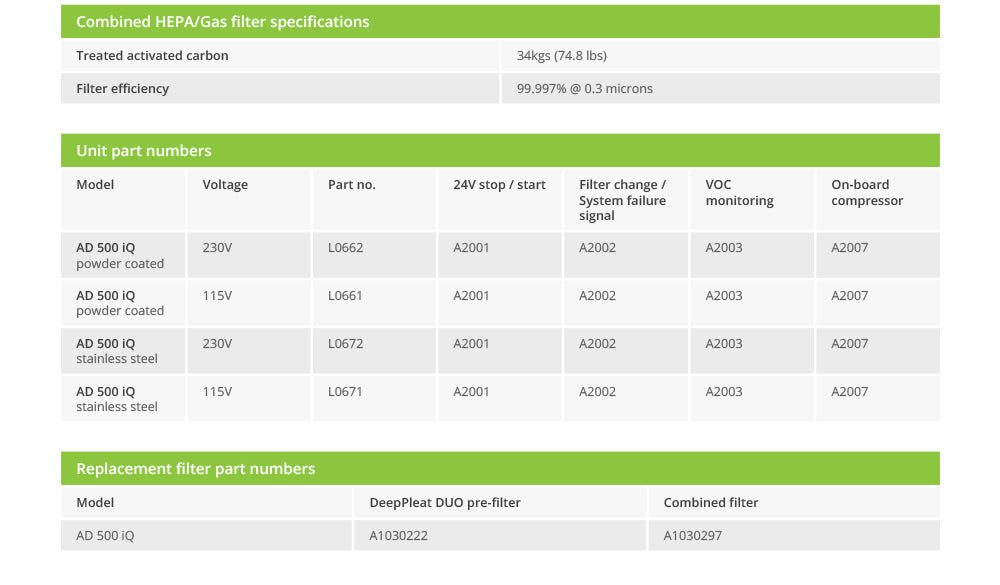Select the 24V stop / start column header
The width and height of the screenshot is (1000, 585).
point(499,185)
